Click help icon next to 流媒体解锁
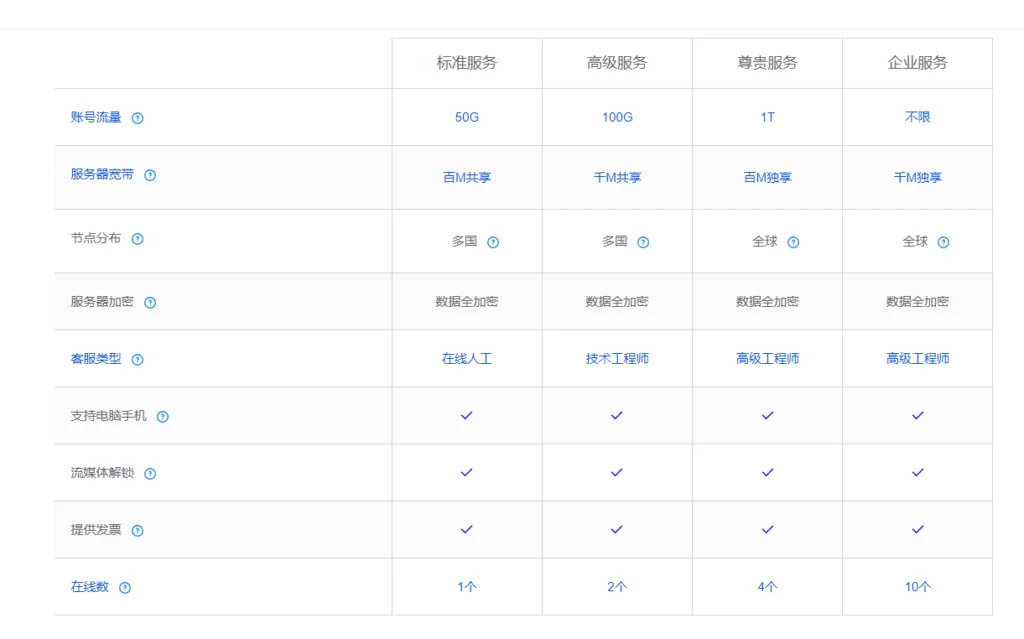The image size is (1024, 639). tap(150, 474)
